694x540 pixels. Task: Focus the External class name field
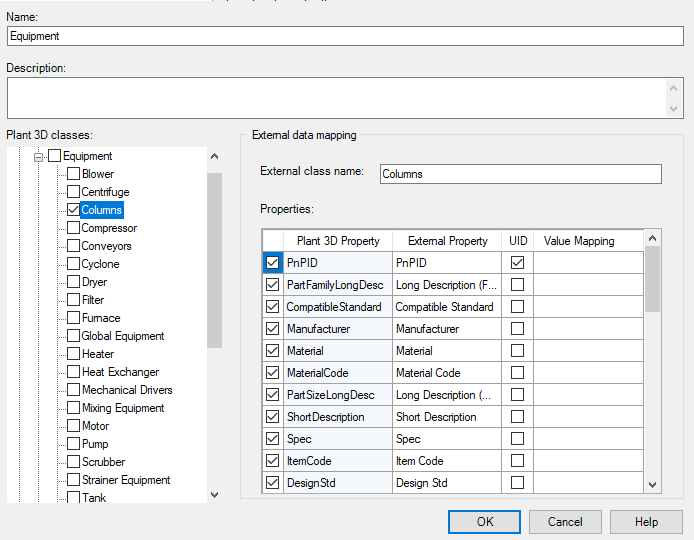[520, 174]
